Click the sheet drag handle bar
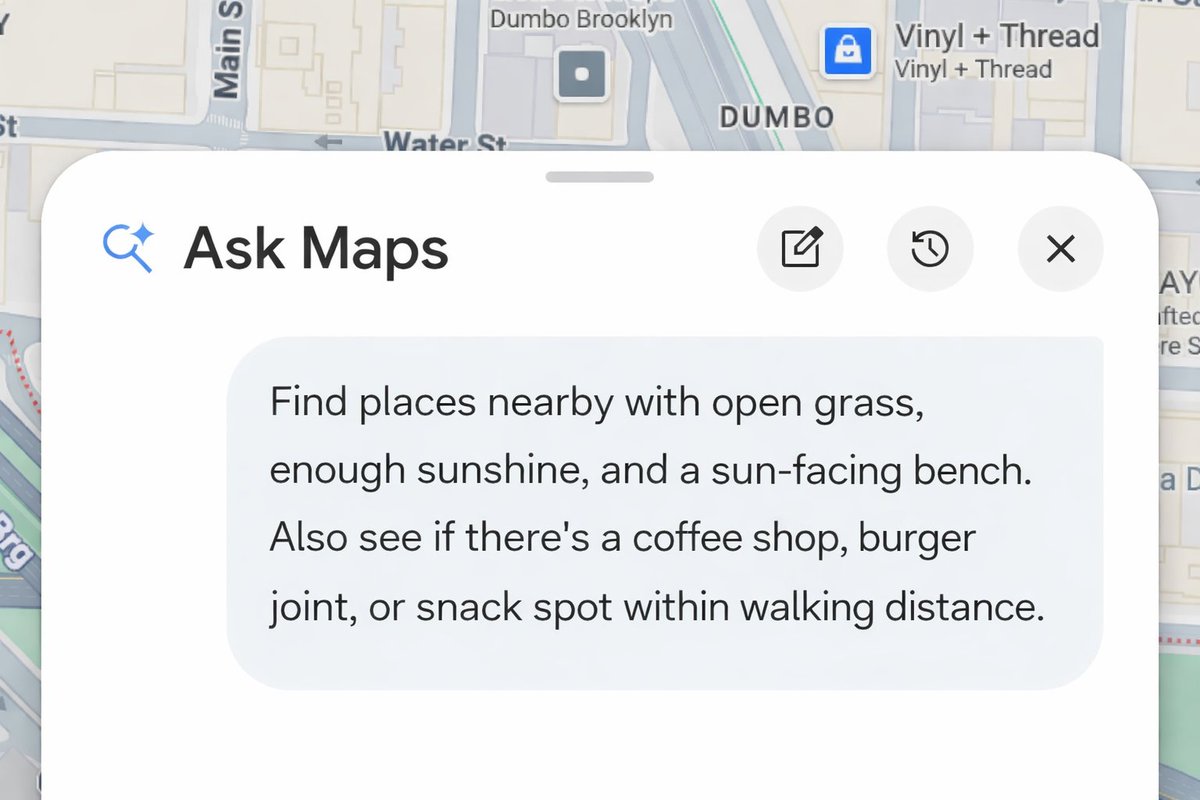Viewport: 1200px width, 800px height. pyautogui.click(x=600, y=177)
